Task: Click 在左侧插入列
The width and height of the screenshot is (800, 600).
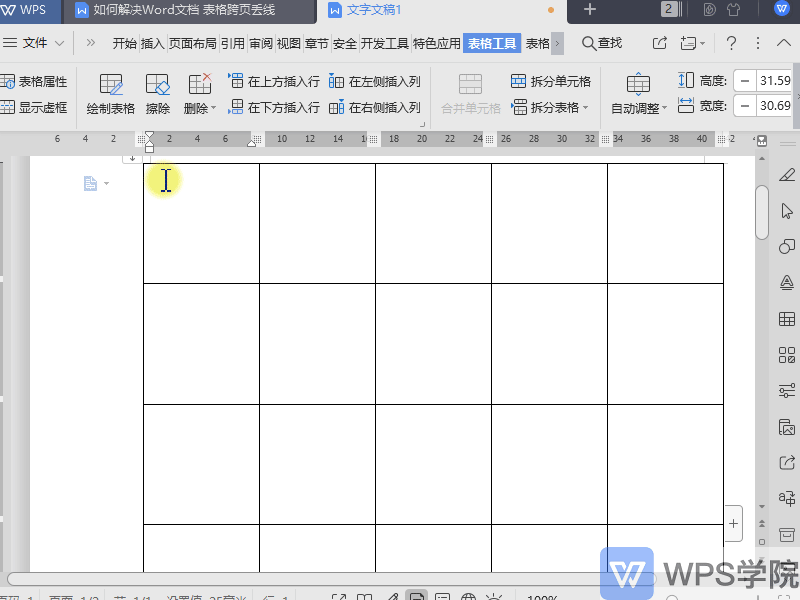Action: pyautogui.click(x=374, y=81)
